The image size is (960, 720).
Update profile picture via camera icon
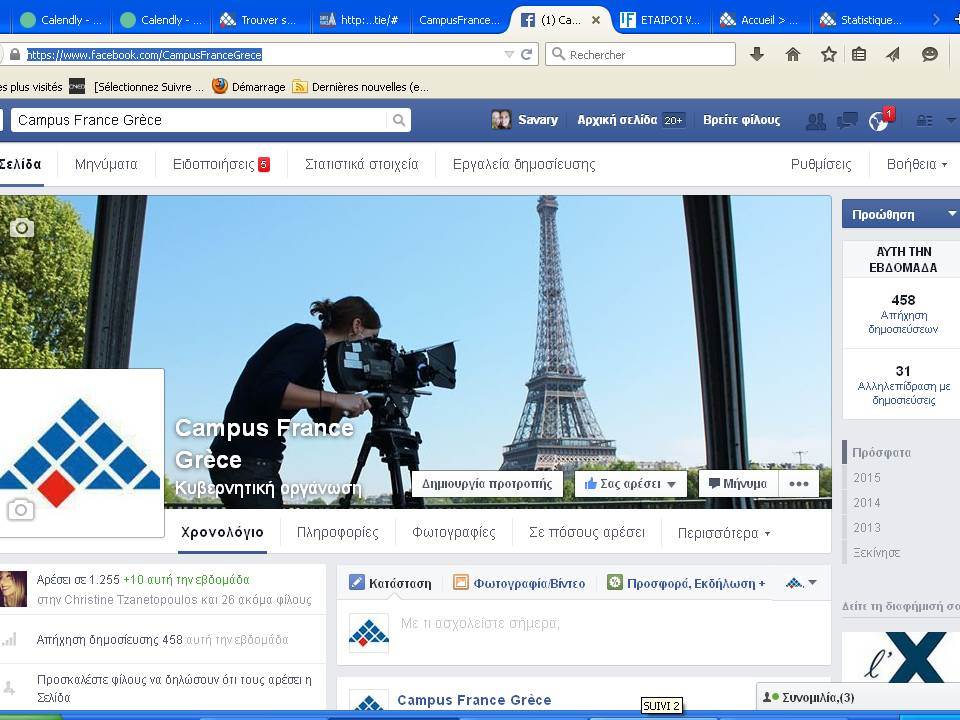(x=20, y=509)
